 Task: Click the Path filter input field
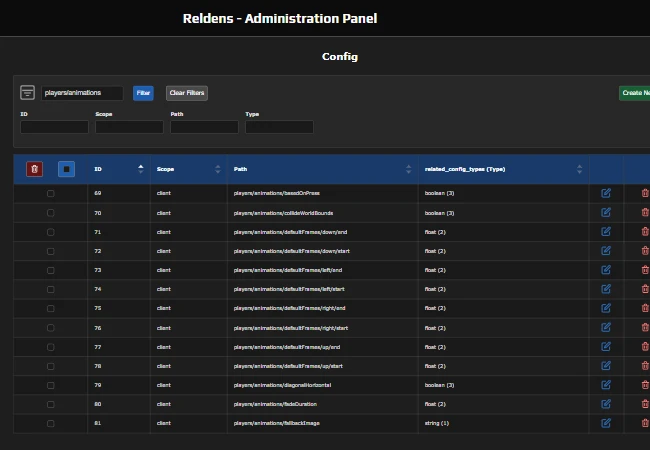pyautogui.click(x=204, y=127)
